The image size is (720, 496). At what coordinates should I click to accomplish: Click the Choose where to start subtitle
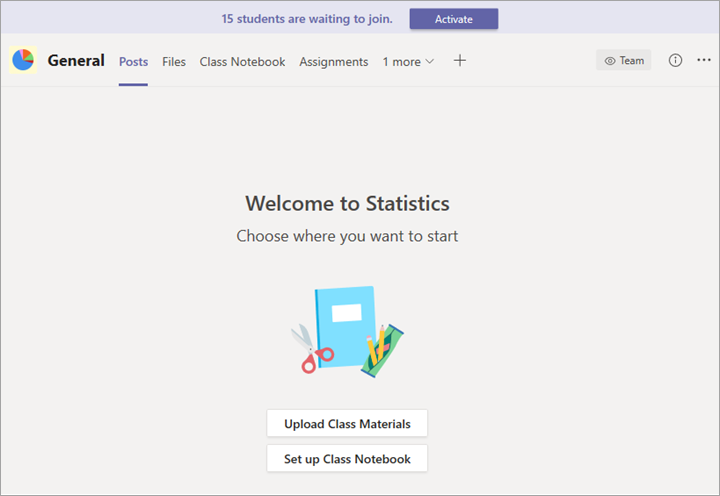click(x=347, y=237)
